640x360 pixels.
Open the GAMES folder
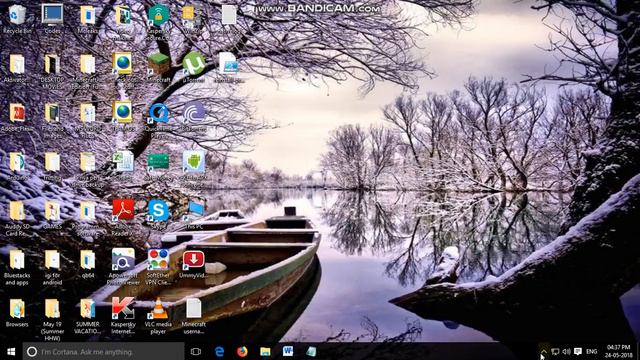coord(52,214)
